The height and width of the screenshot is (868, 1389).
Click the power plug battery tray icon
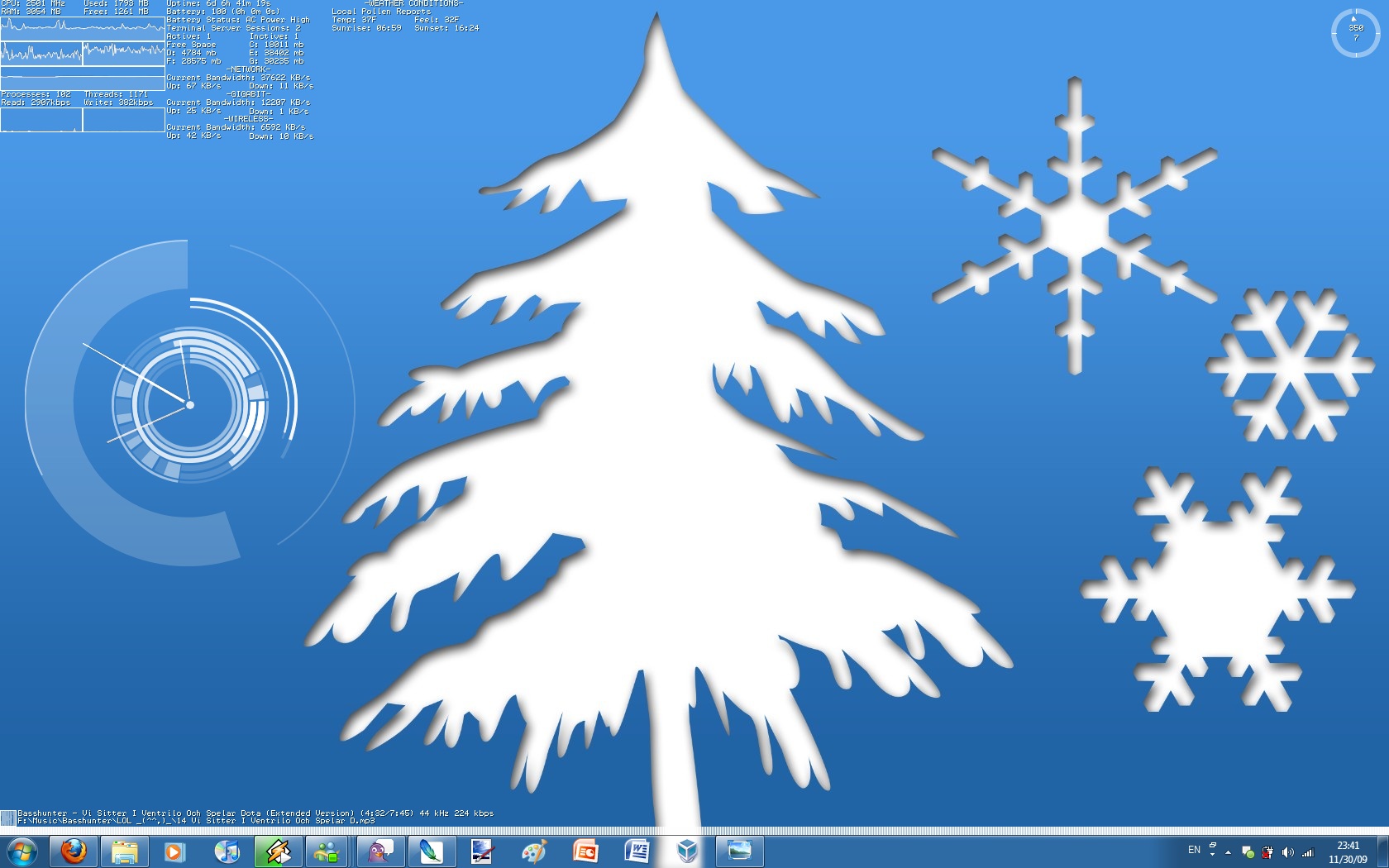(1267, 852)
